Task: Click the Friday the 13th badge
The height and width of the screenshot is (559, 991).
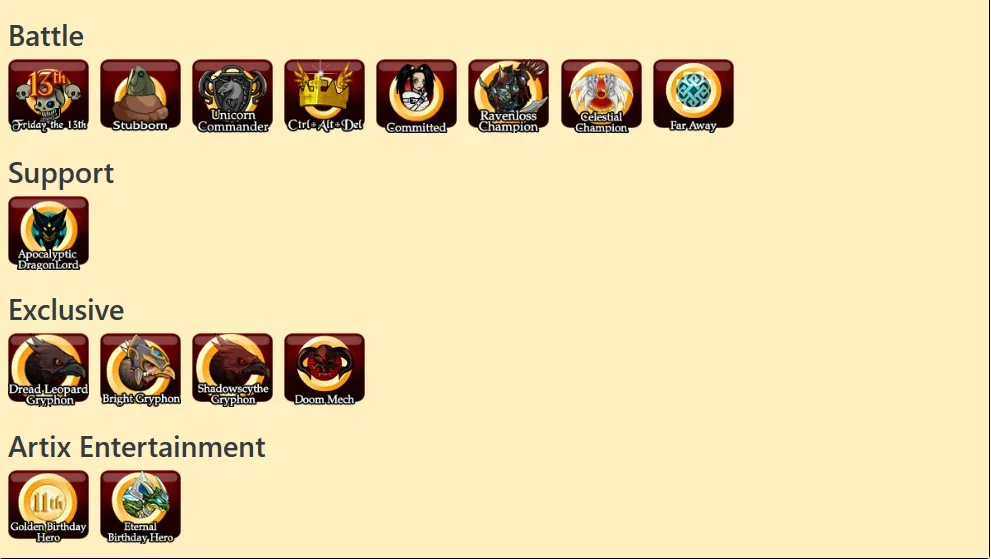Action: coord(49,96)
